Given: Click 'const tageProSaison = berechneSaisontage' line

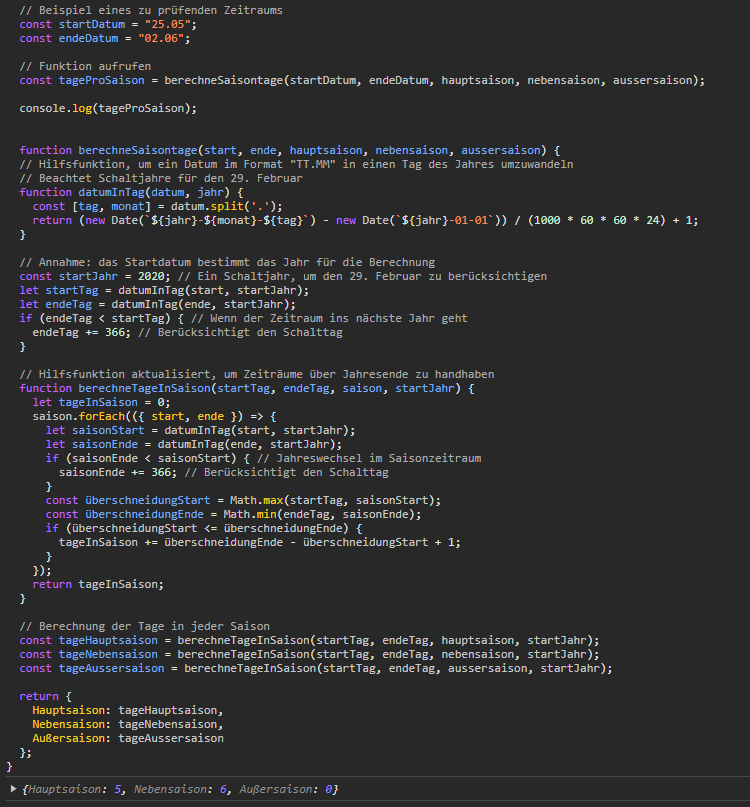Looking at the screenshot, I should click(362, 80).
